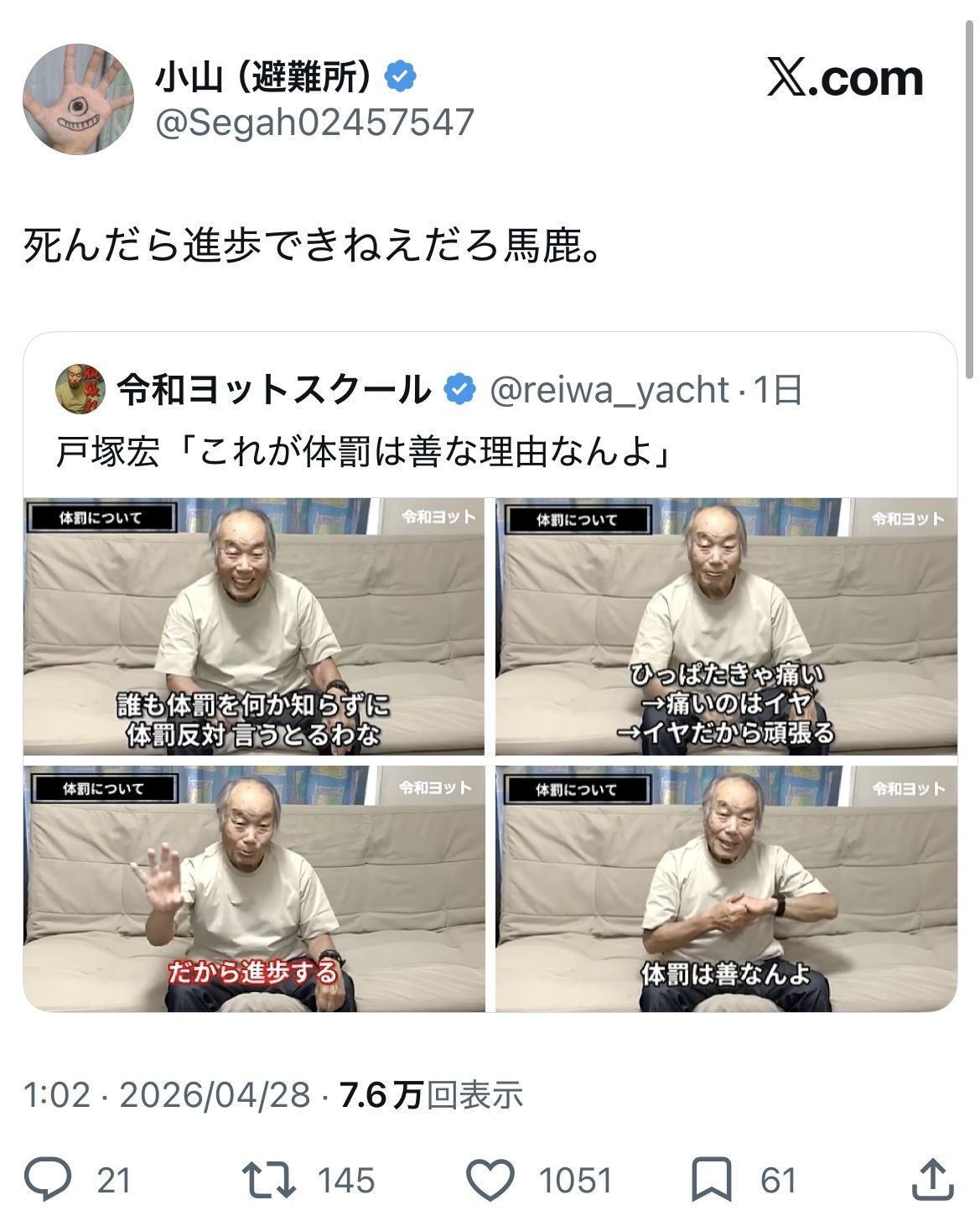Open the @Segah02457547 handle
Image resolution: width=980 pixels, height=1226 pixels.
coord(314,122)
